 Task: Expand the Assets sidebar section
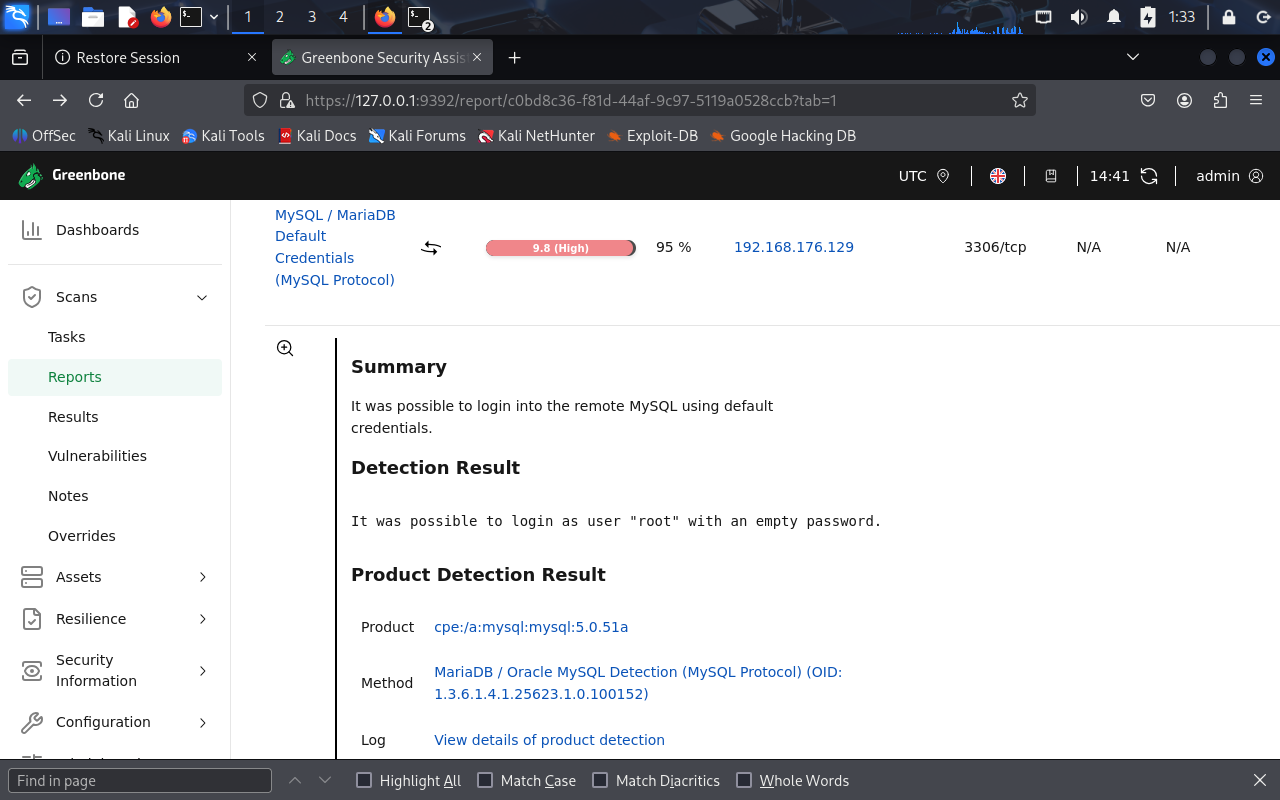201,577
